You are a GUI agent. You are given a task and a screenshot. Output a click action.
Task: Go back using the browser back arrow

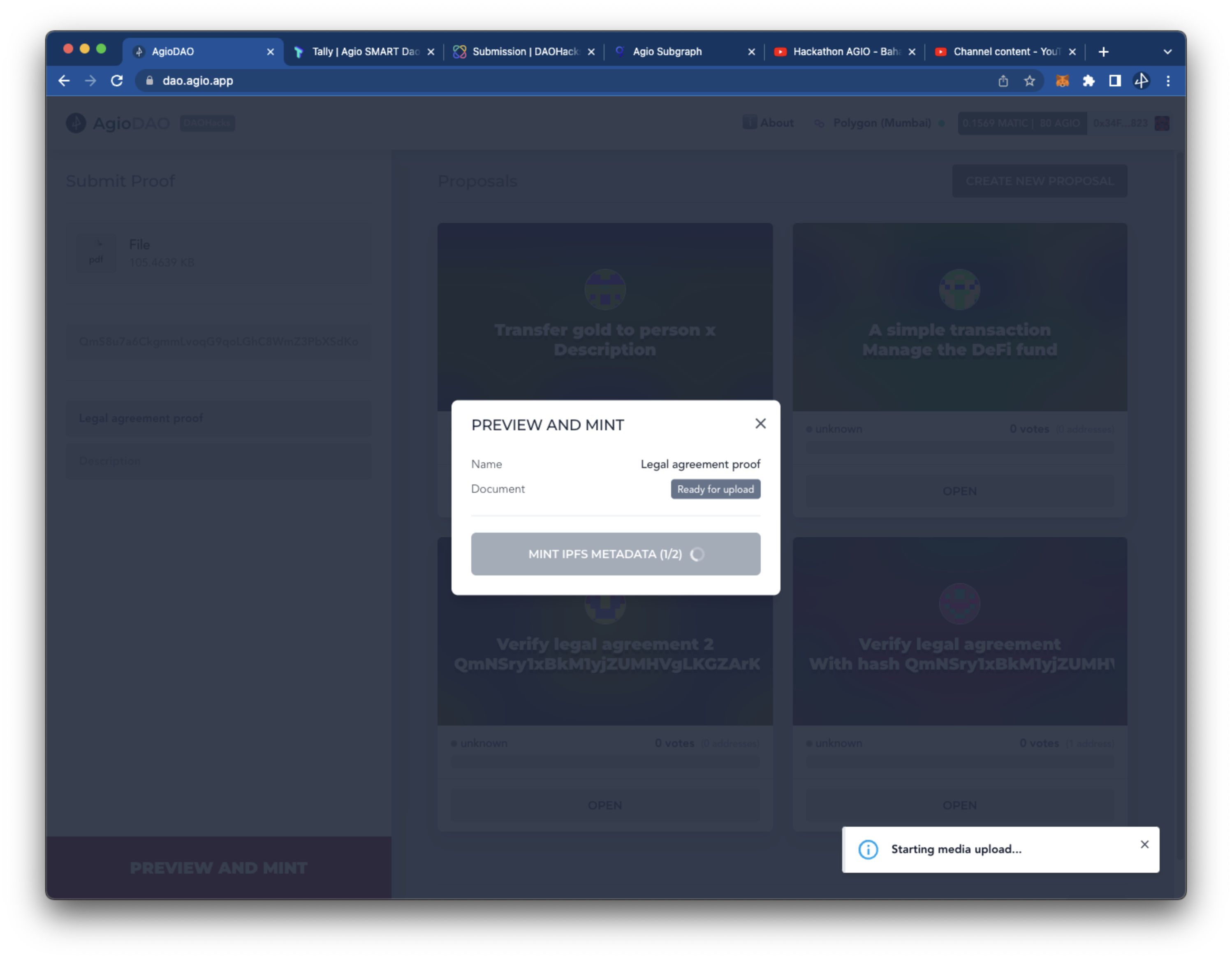click(x=64, y=81)
